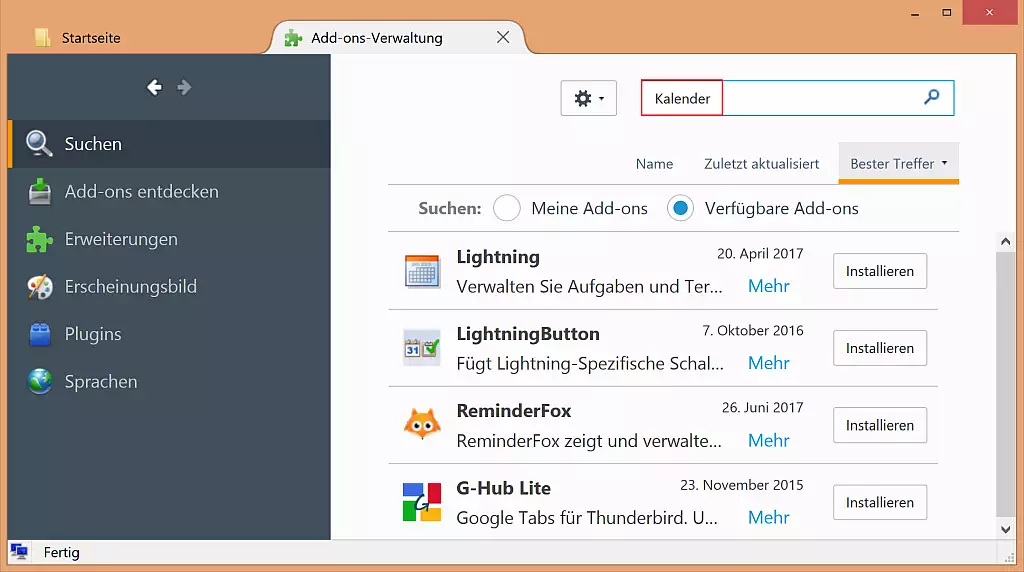Viewport: 1024px width, 572px height.
Task: Close the Add-ons-Verwaltung tab
Action: click(x=503, y=38)
